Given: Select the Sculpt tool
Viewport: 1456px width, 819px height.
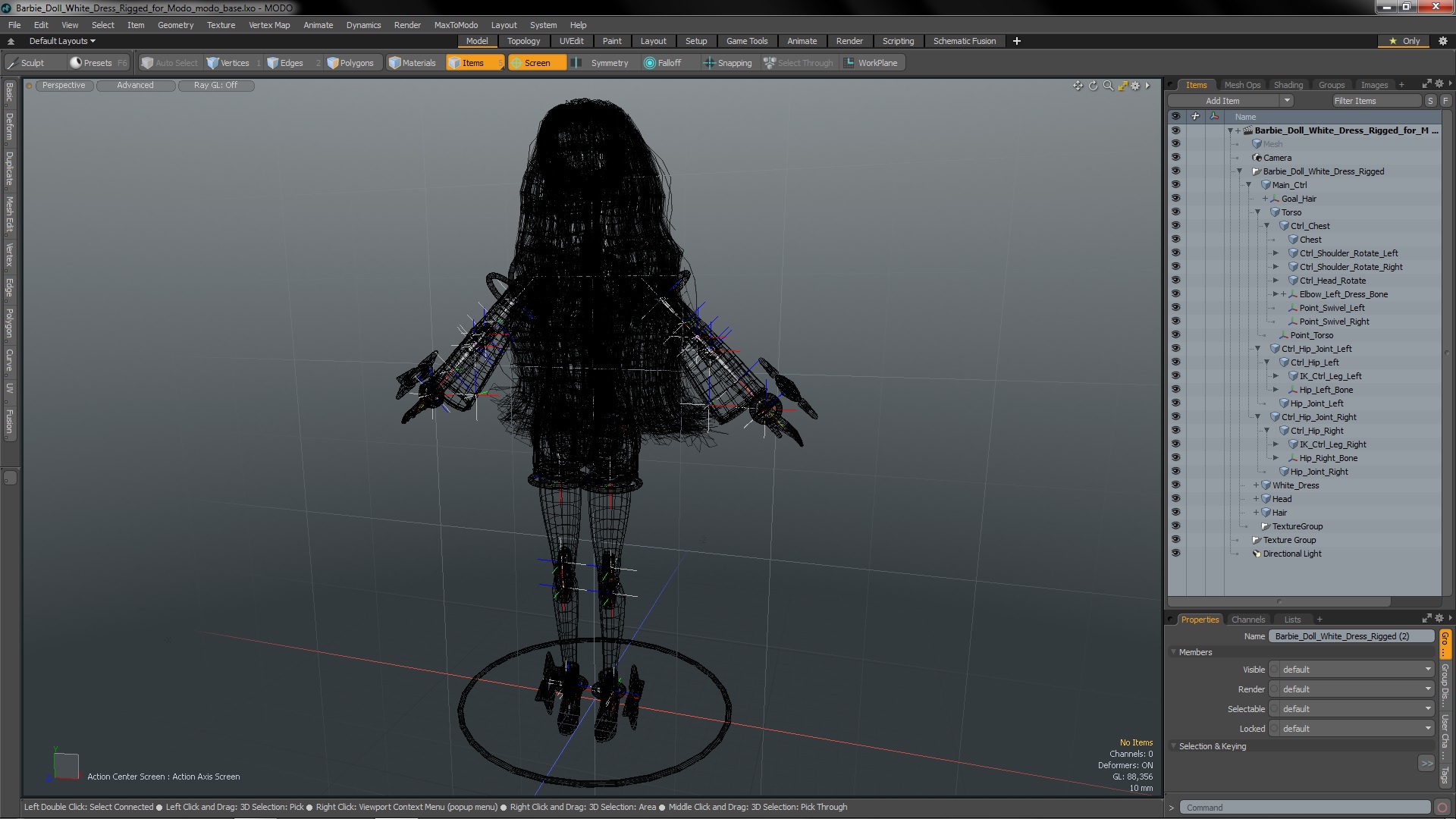Looking at the screenshot, I should (27, 63).
